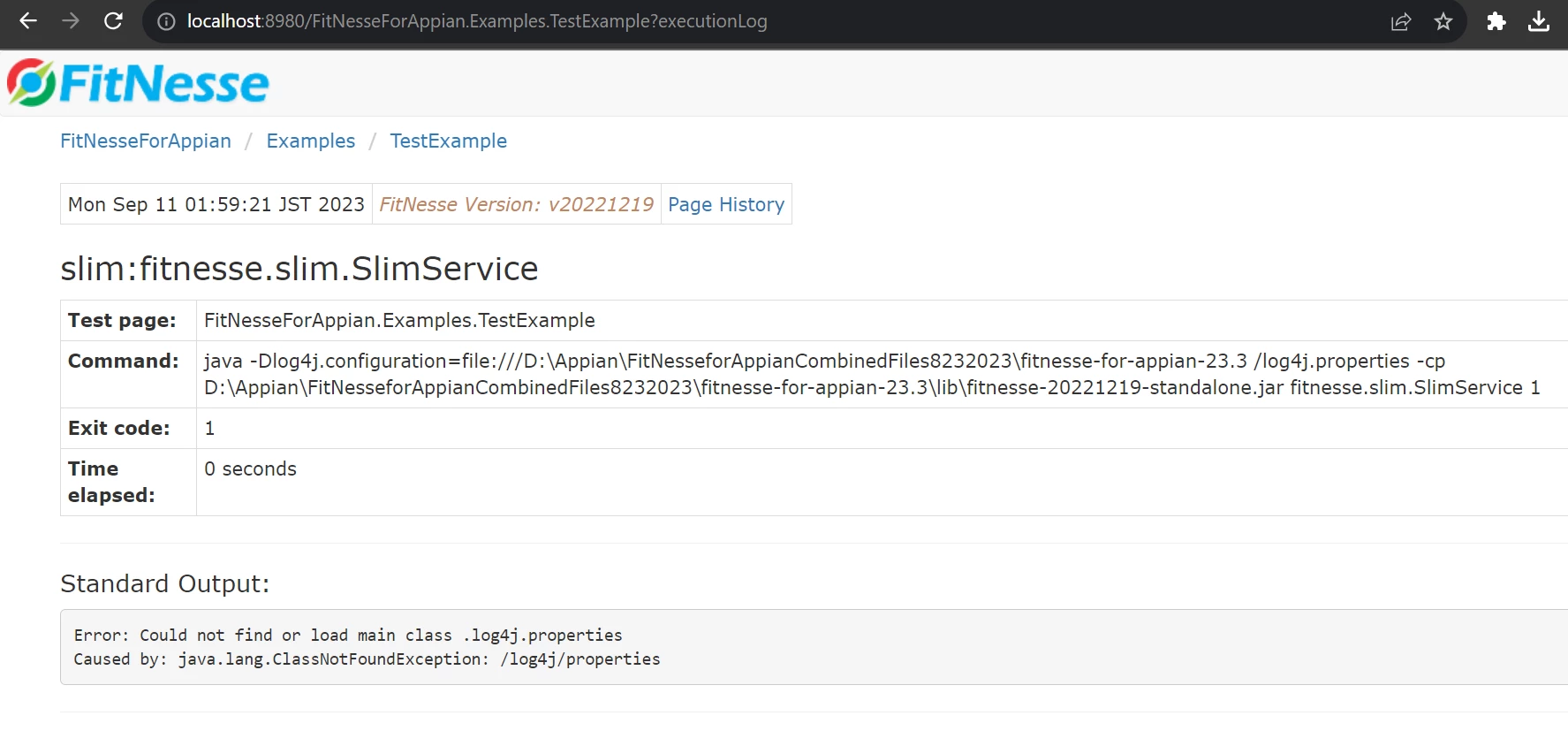Click the heading slim:fitnesse.slim.SlimService
Image resolution: width=1568 pixels, height=731 pixels.
tap(299, 269)
